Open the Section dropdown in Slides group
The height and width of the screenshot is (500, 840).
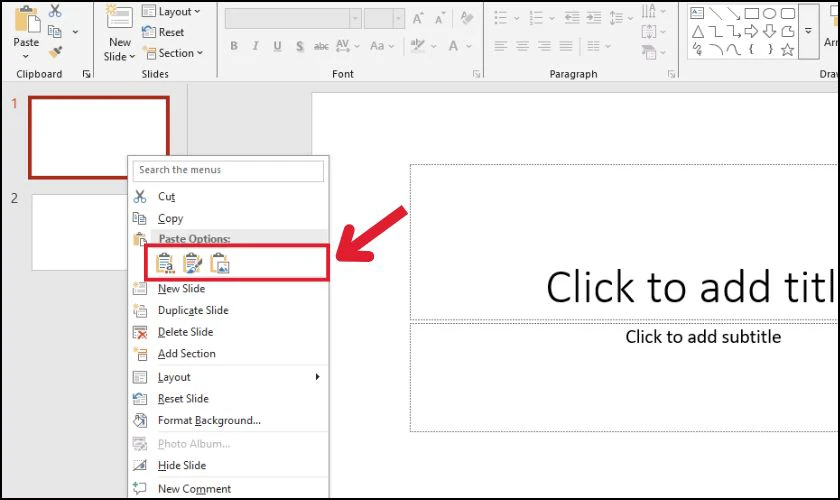pyautogui.click(x=172, y=53)
